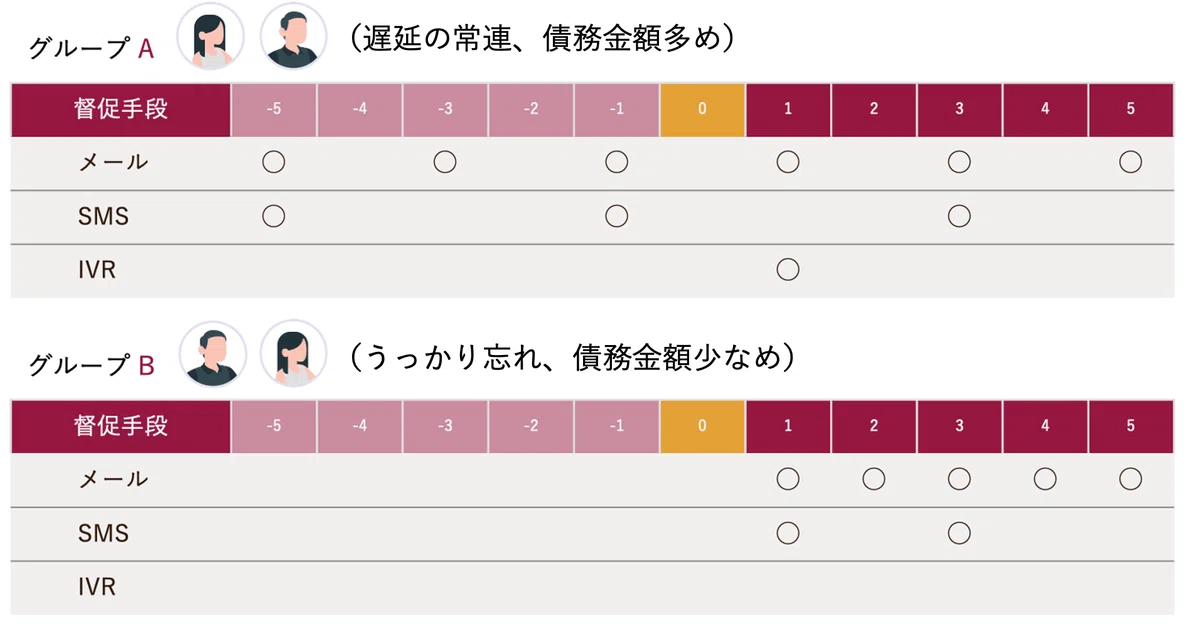This screenshot has width=1200, height=631.
Task: Click the SMS row label in Group A
Action: (103, 216)
